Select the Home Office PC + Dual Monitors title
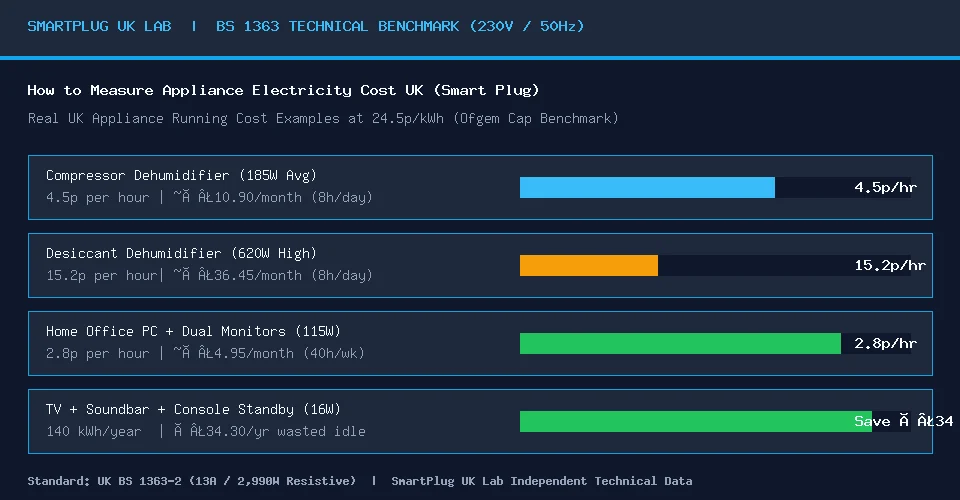 193,331
